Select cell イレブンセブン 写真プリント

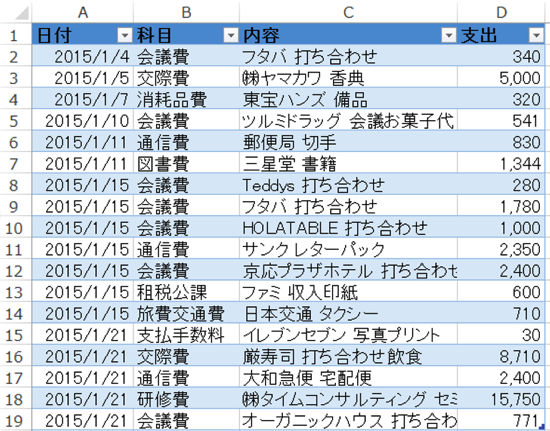click(x=348, y=335)
